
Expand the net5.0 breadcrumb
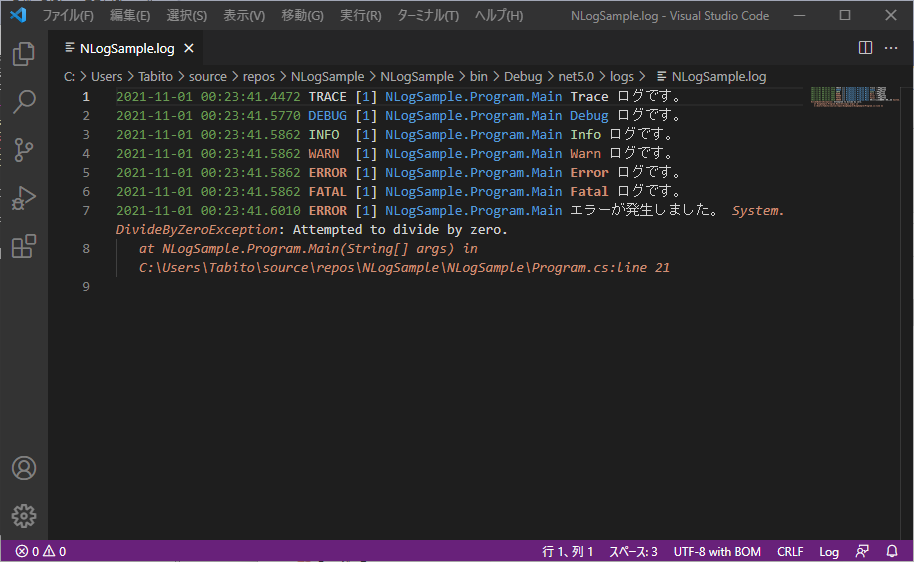click(x=576, y=76)
